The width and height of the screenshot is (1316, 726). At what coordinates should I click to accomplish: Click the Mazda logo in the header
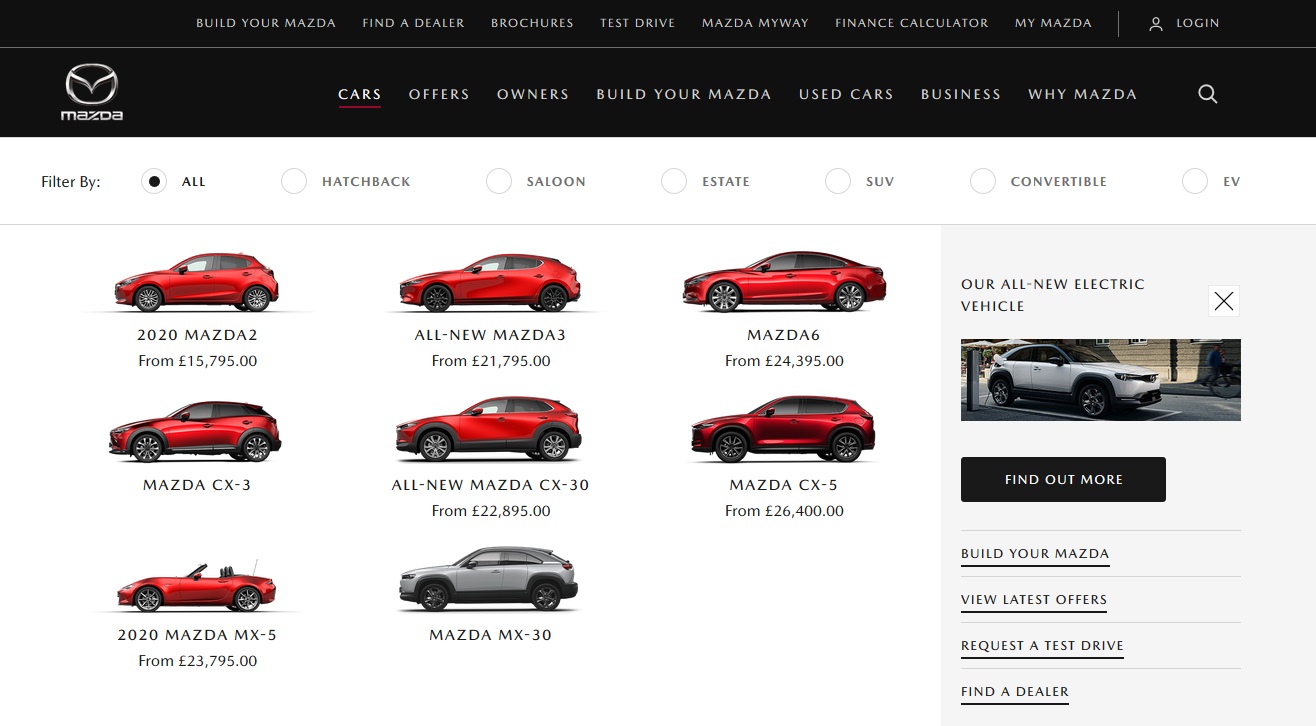tap(92, 92)
